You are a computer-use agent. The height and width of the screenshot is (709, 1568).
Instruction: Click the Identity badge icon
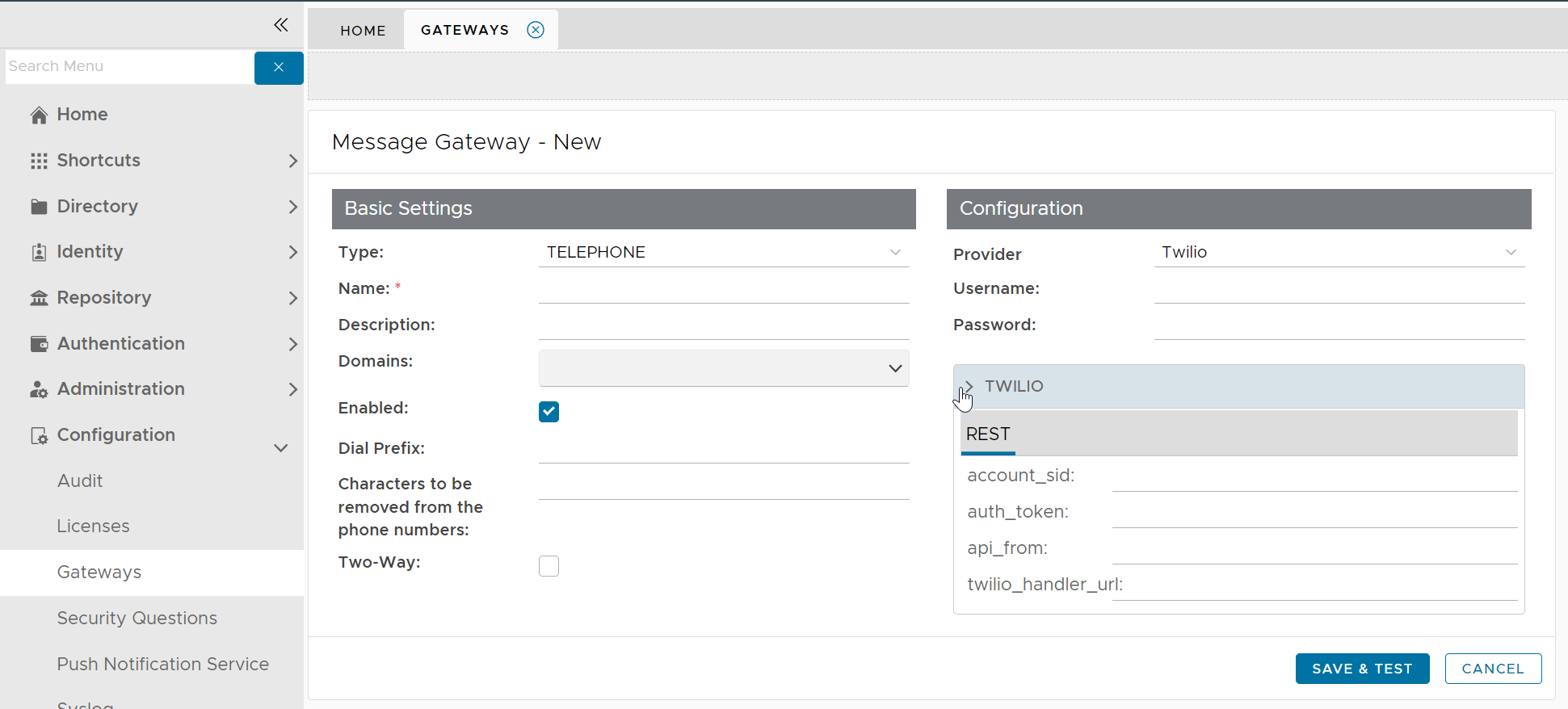[39, 253]
